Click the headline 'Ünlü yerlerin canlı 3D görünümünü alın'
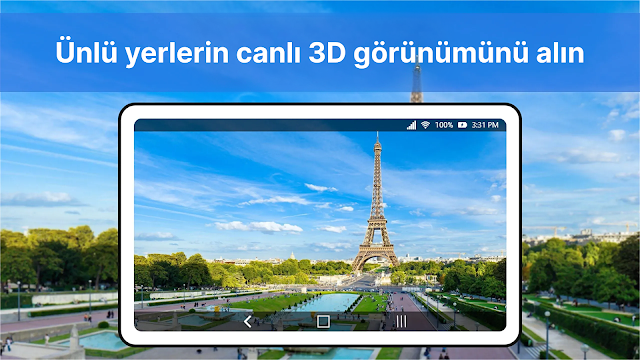640x360 pixels. coord(320,53)
